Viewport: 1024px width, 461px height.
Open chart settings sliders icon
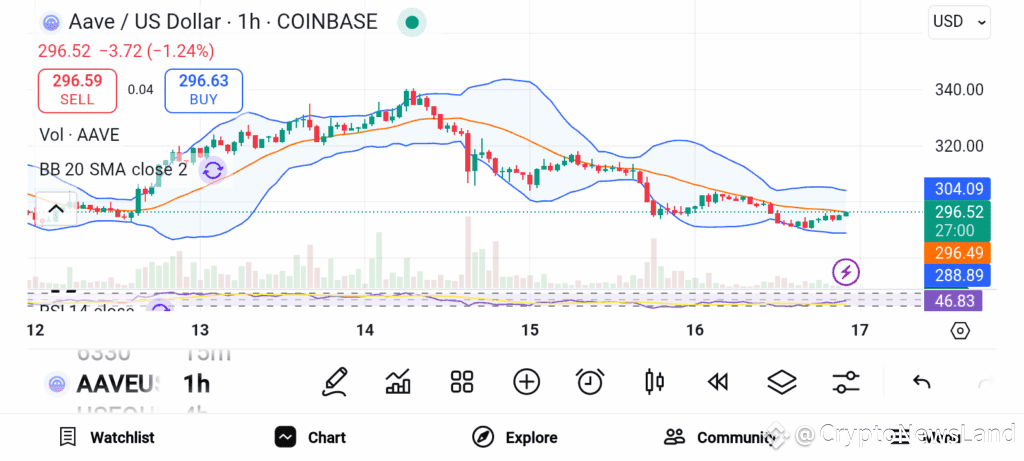pos(846,383)
